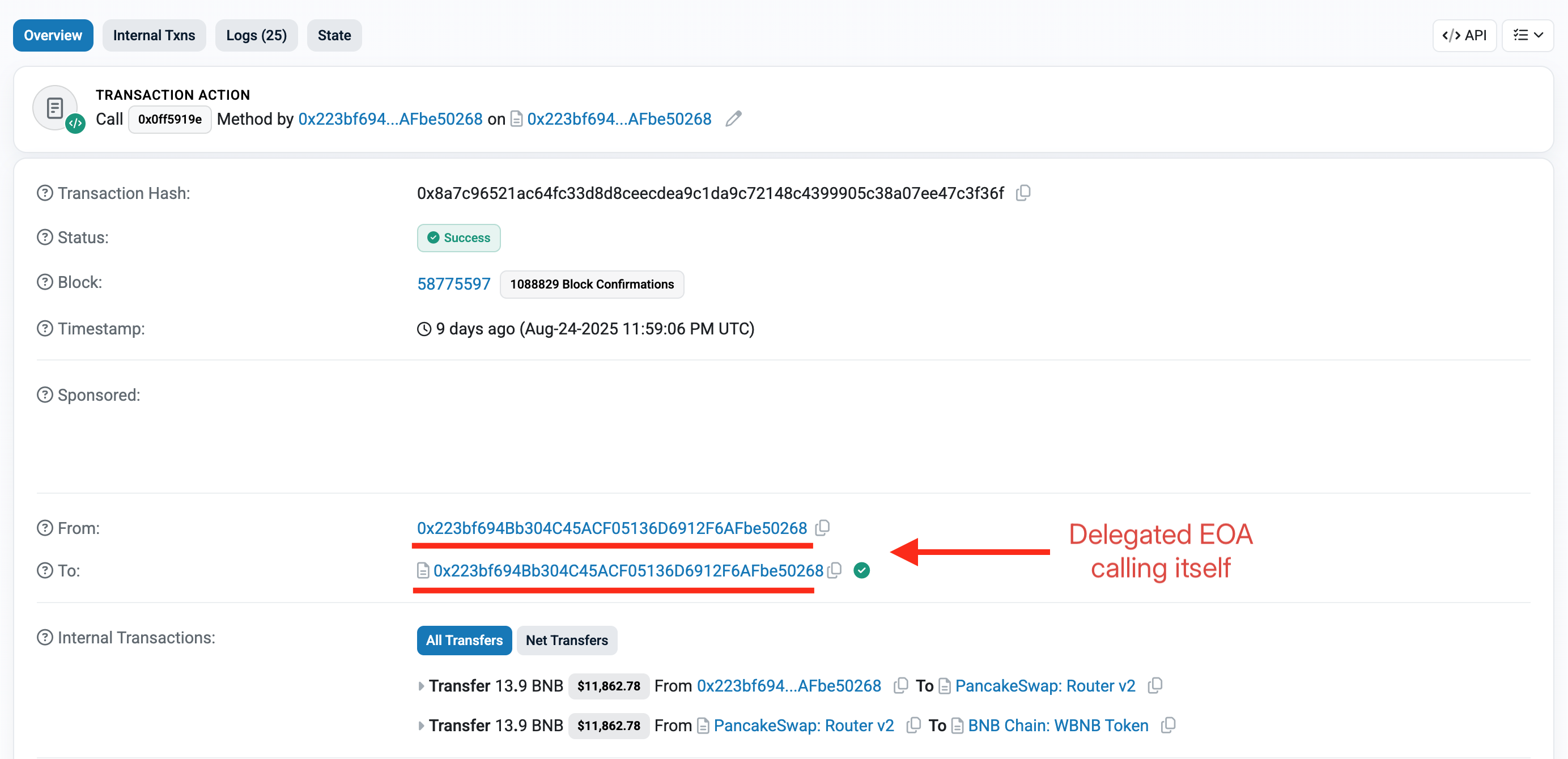Copy the transaction hash to clipboard
The image size is (1568, 759).
(1023, 193)
